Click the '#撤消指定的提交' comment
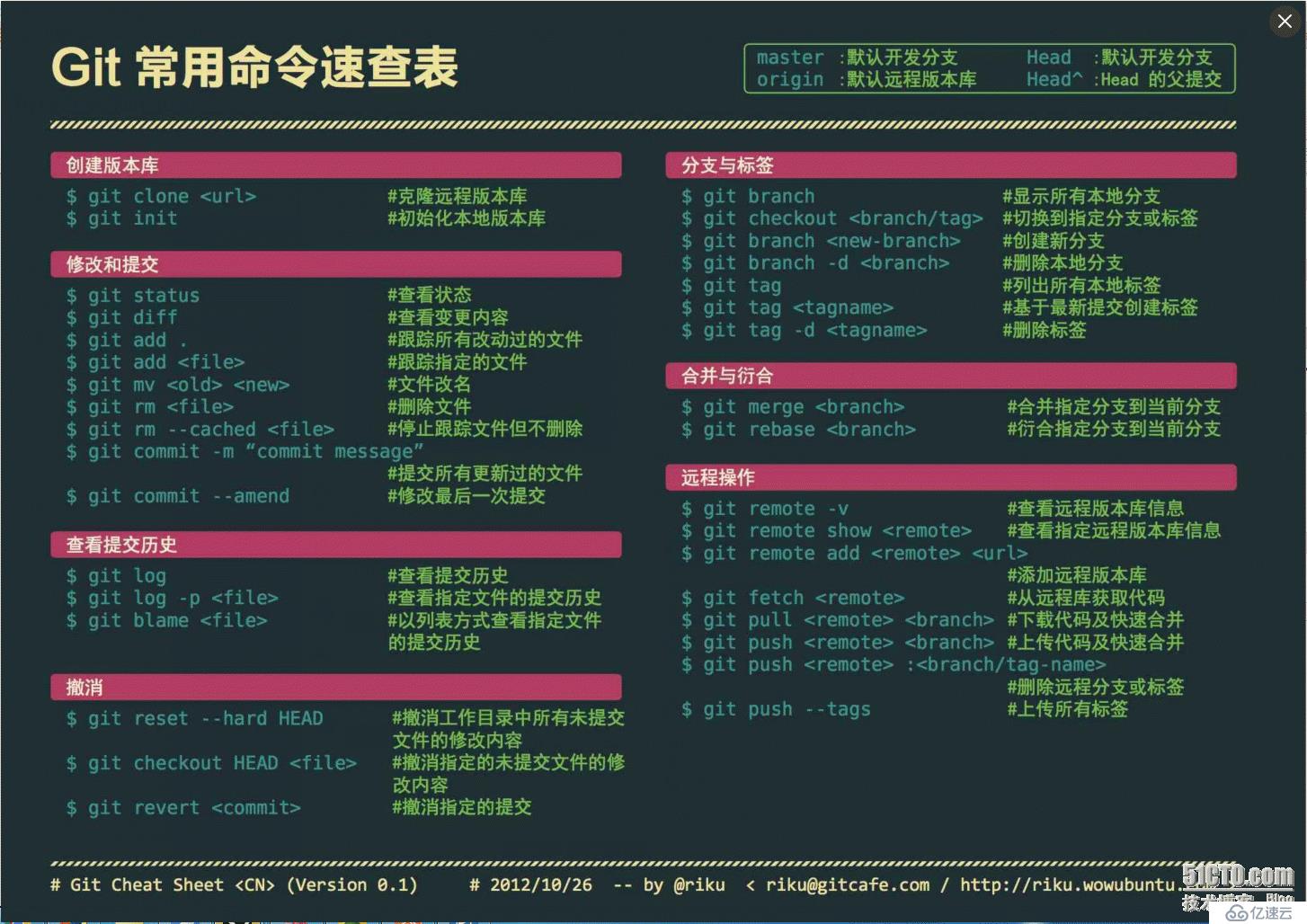Screen dimensions: 1307x924 click(462, 807)
